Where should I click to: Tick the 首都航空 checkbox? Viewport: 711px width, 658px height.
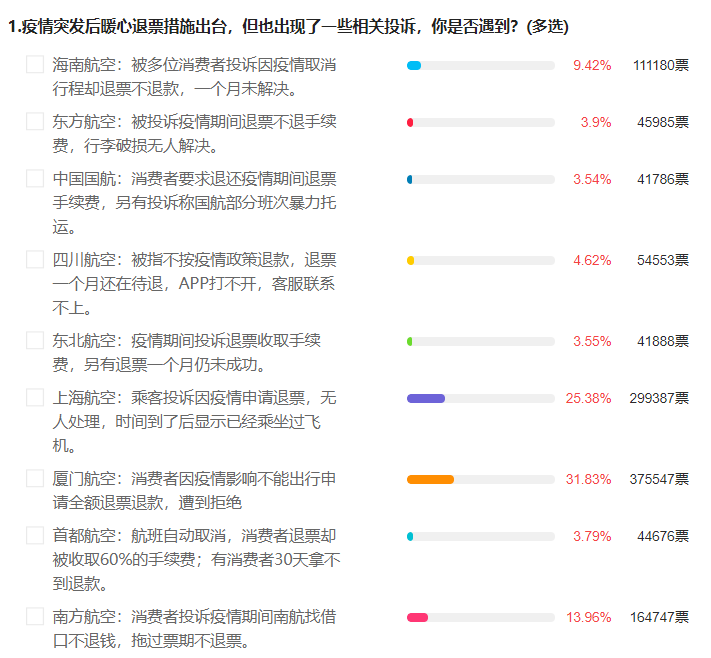(x=35, y=536)
